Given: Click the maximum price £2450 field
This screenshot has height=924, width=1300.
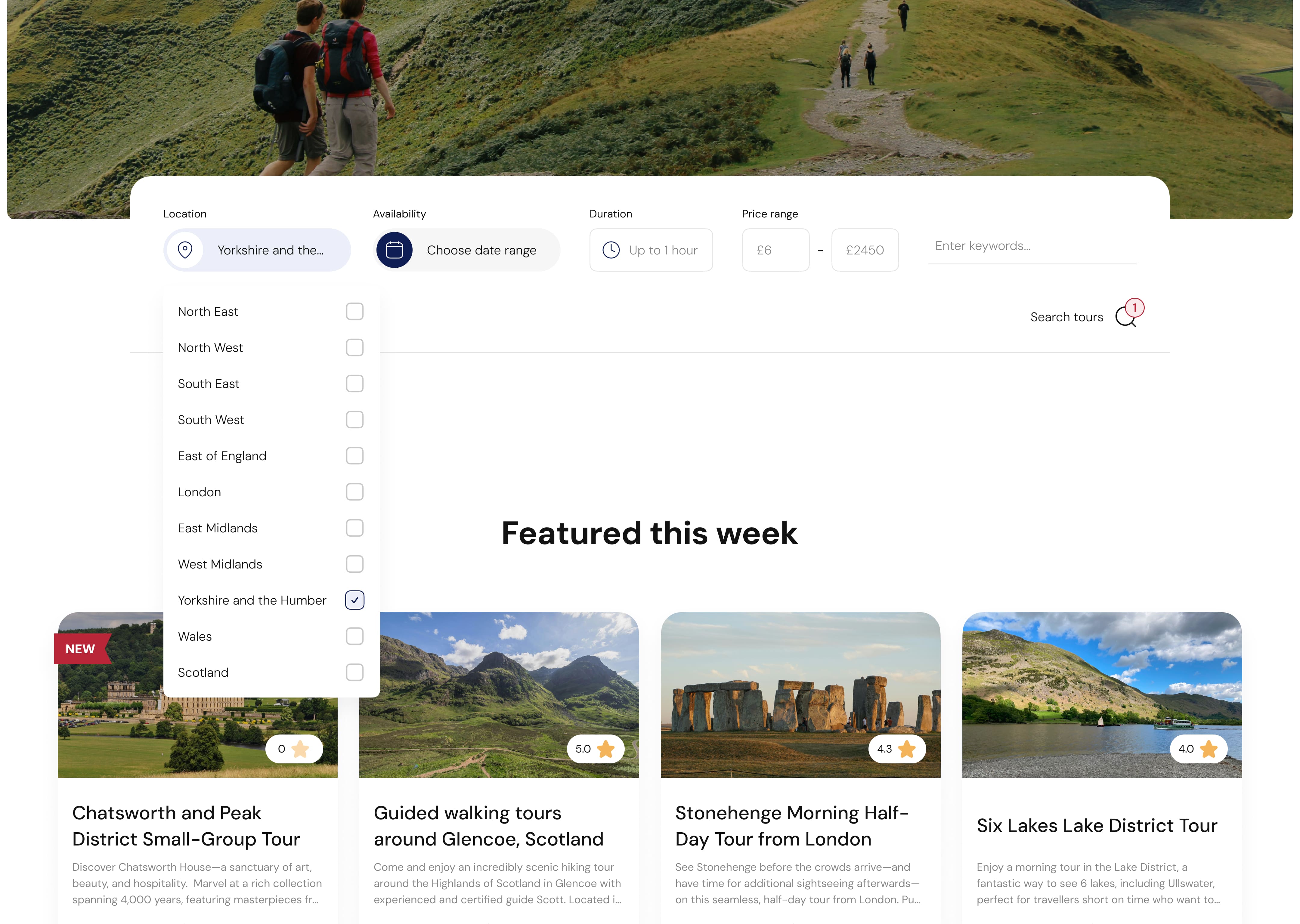Looking at the screenshot, I should click(865, 250).
